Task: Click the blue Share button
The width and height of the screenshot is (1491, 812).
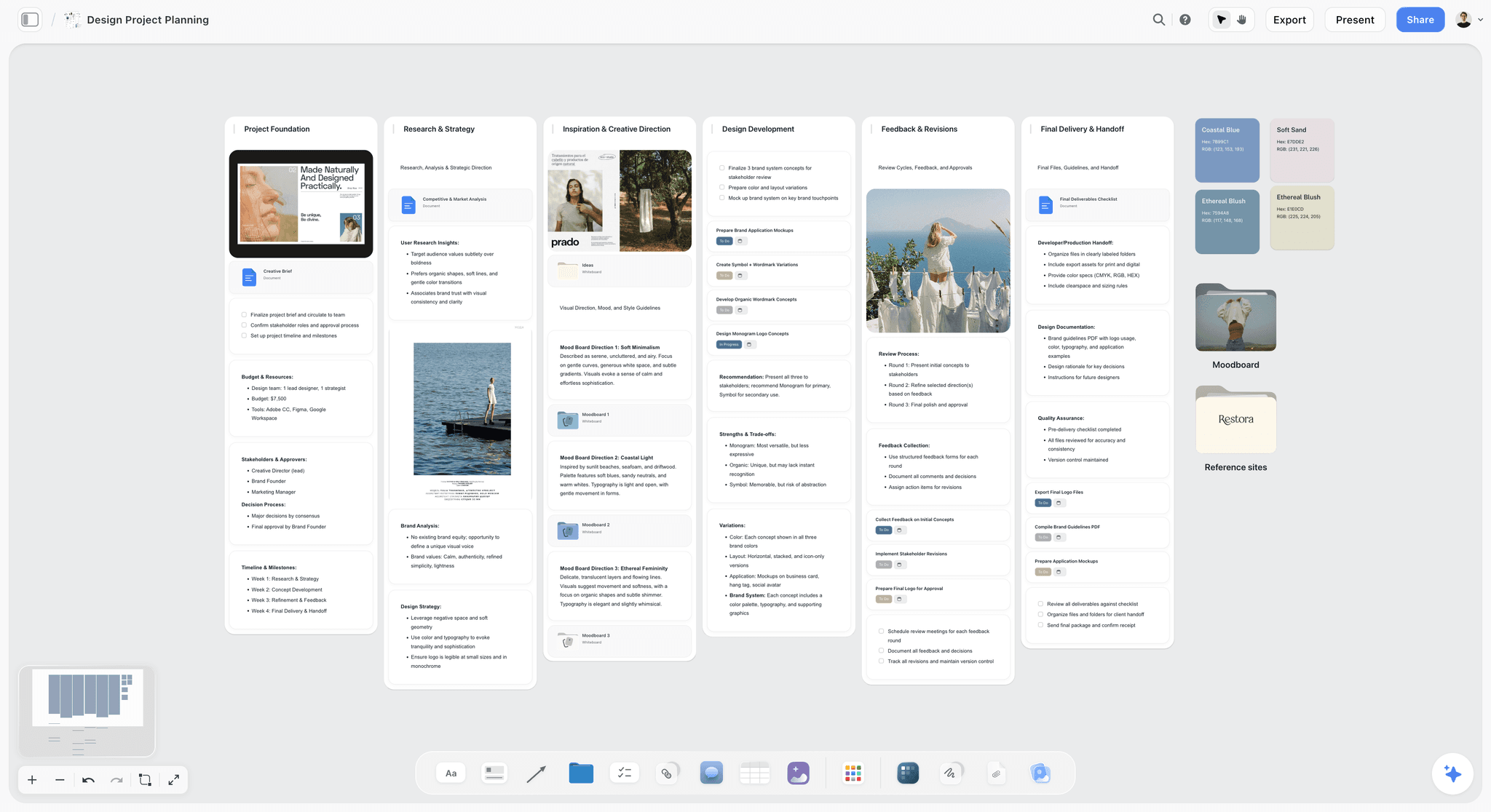Action: 1420,20
